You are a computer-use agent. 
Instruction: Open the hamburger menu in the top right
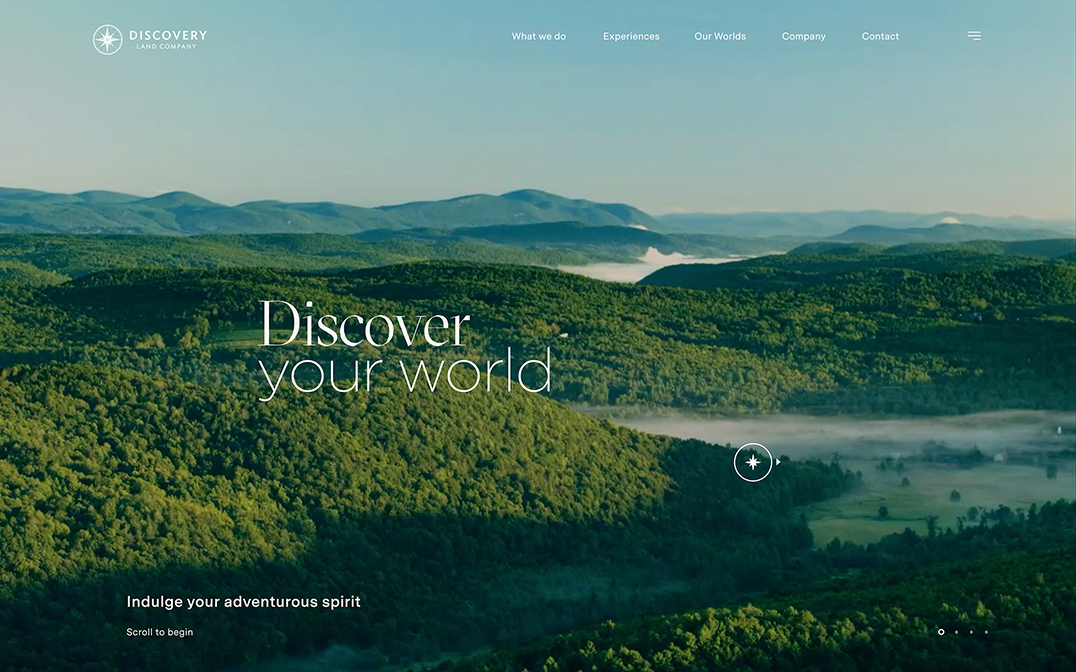pos(974,35)
